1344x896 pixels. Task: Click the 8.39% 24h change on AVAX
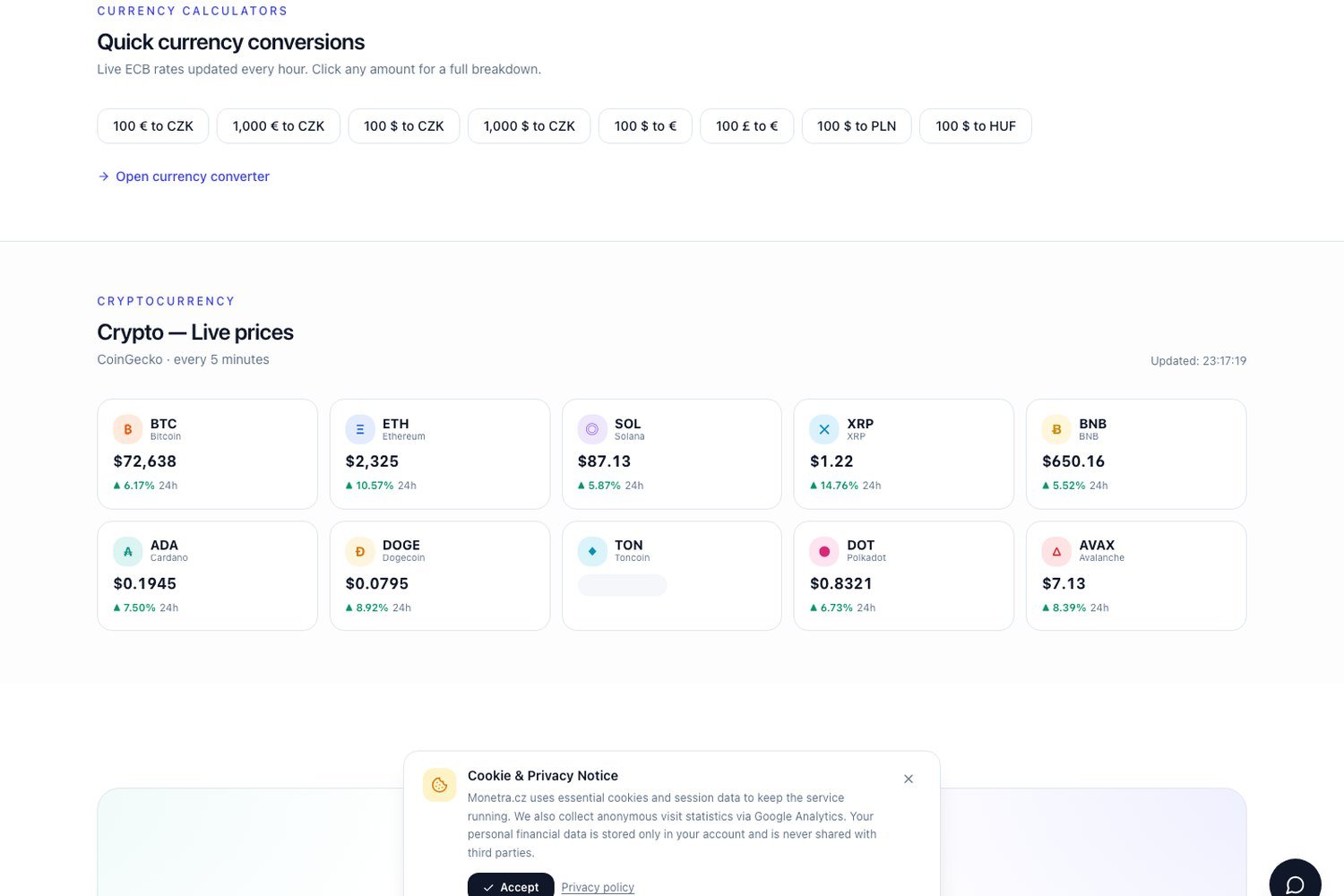[x=1075, y=607]
